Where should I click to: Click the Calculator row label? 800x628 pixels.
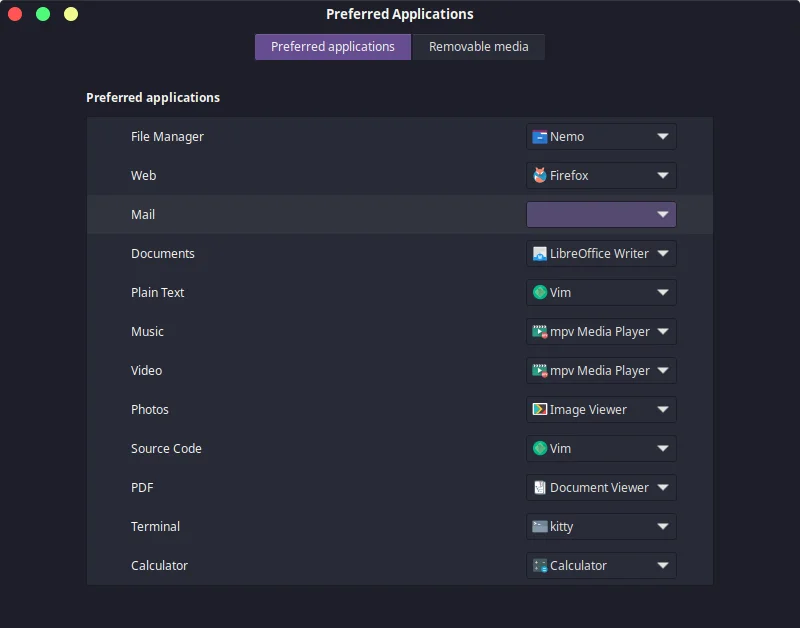(x=159, y=565)
